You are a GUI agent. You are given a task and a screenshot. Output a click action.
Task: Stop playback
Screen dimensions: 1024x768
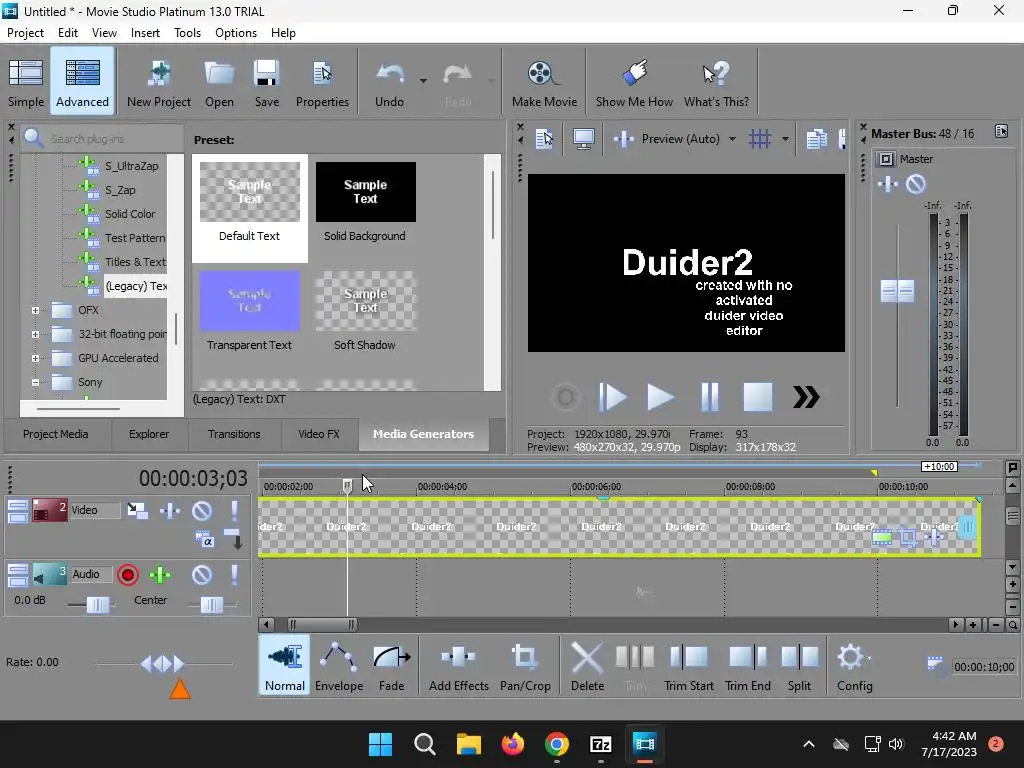758,397
